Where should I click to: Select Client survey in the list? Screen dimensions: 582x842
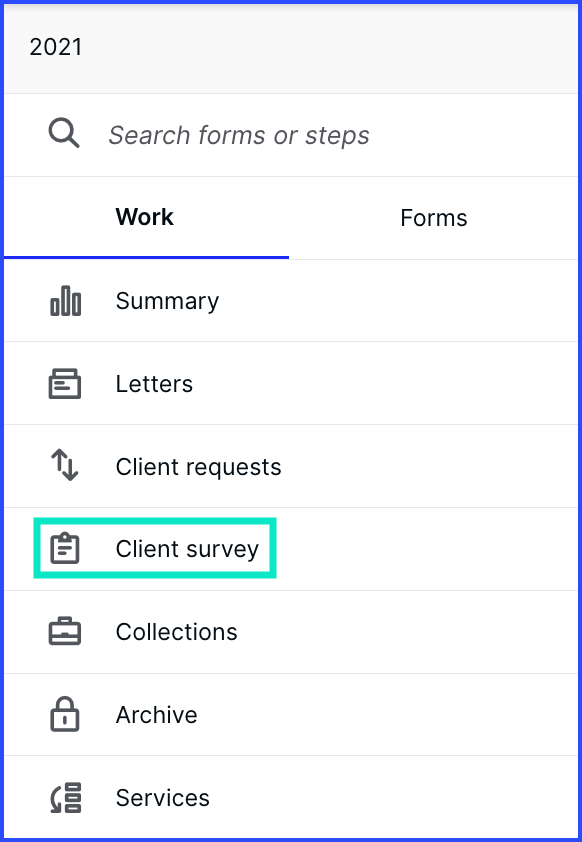(x=291, y=549)
